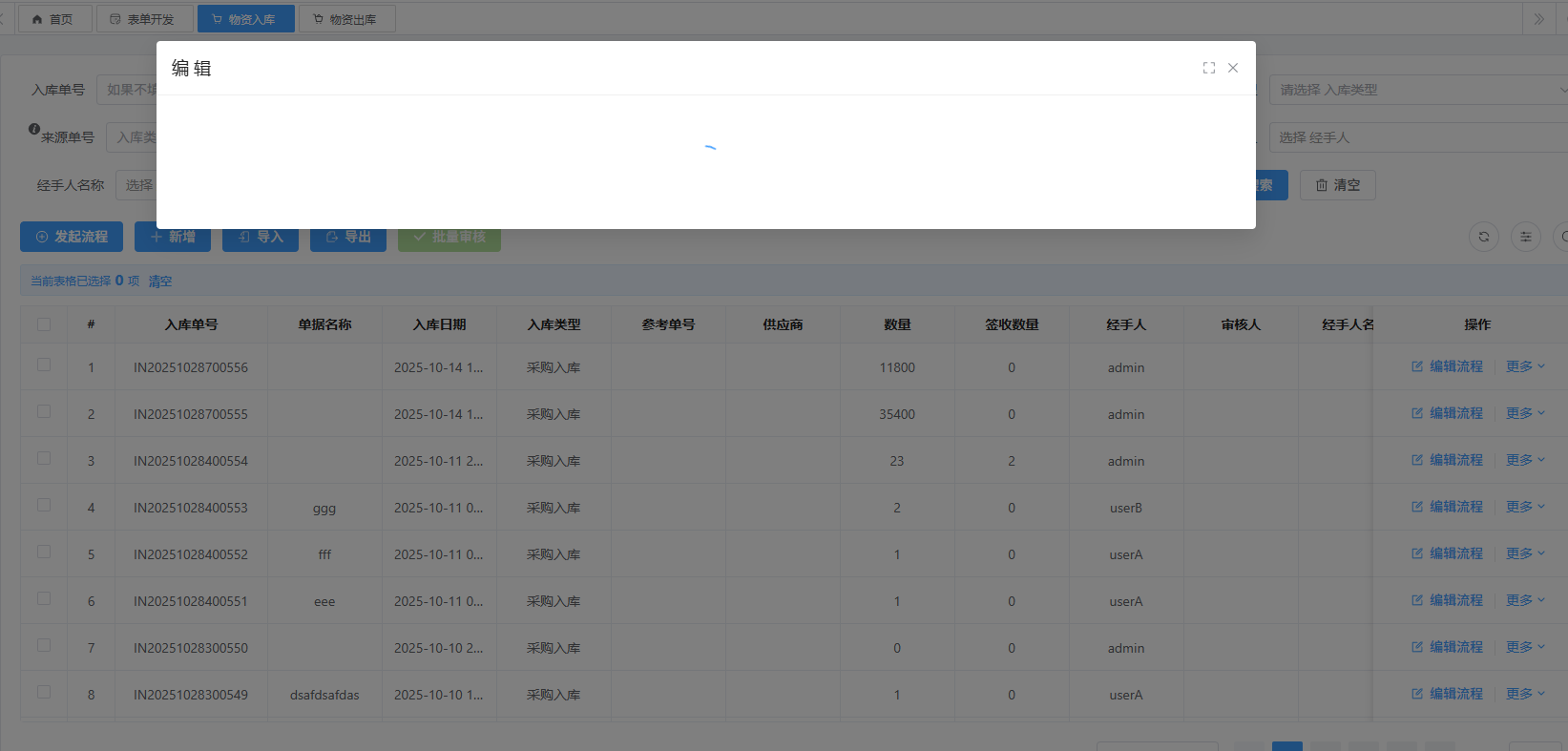Click the 发起流程 button
The width and height of the screenshot is (1568, 751).
pyautogui.click(x=72, y=237)
